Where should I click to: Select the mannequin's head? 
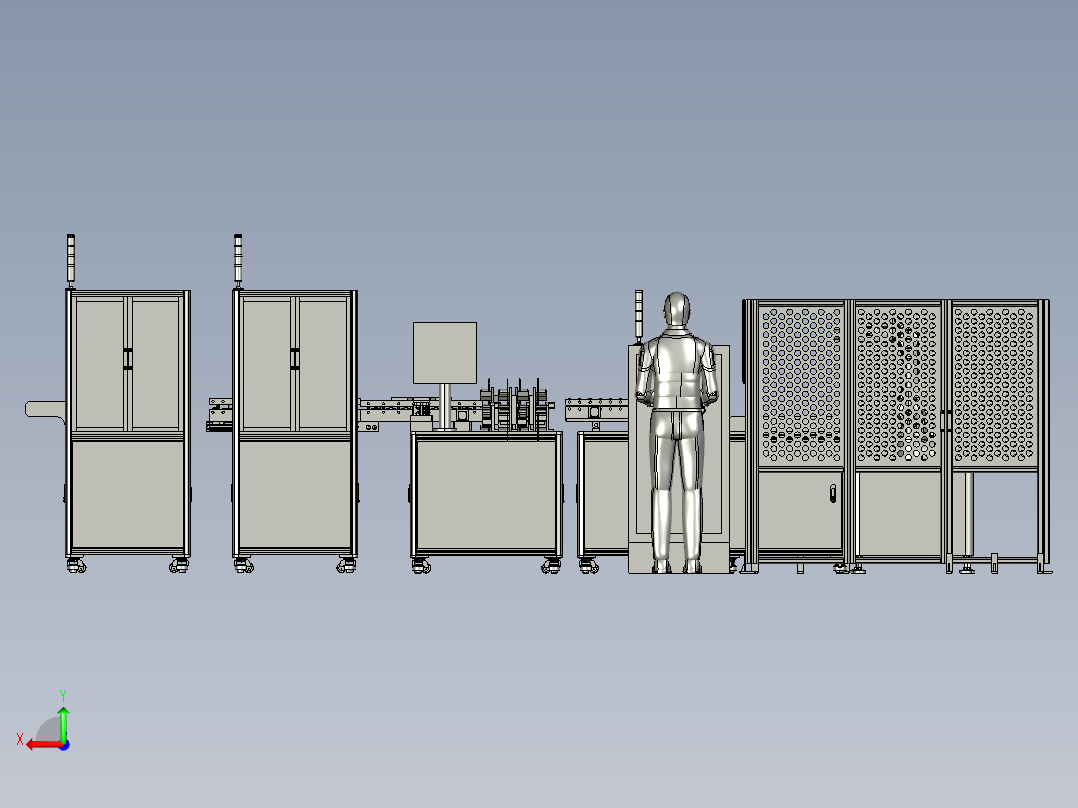(676, 311)
